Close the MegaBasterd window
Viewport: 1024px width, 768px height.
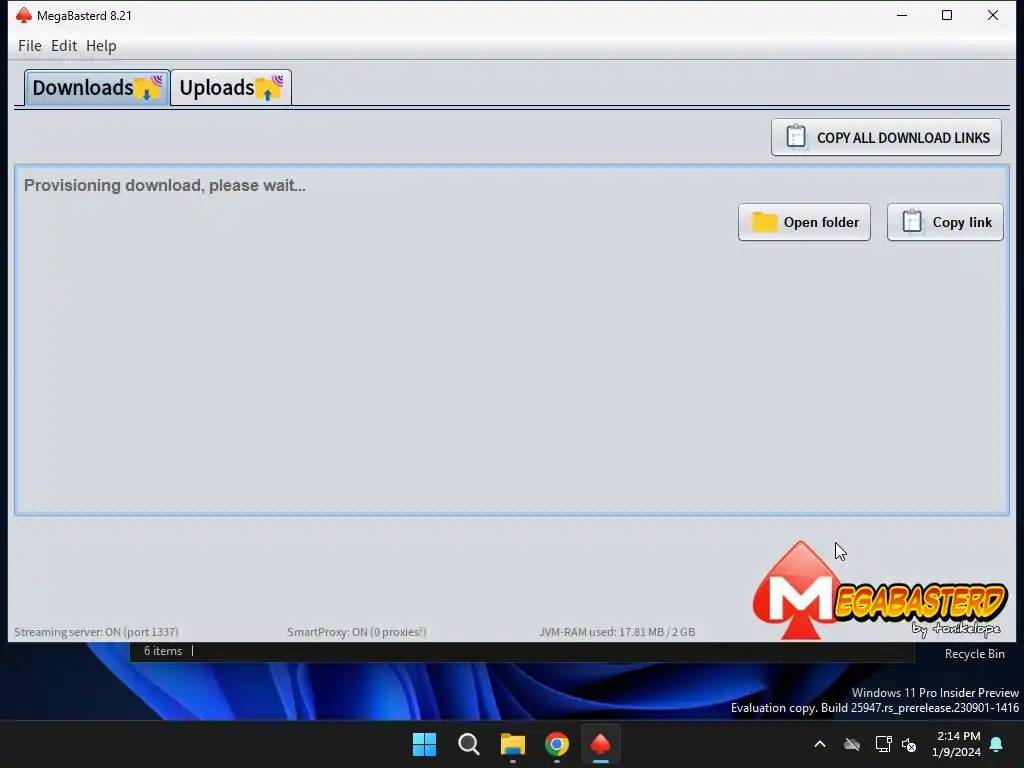pyautogui.click(x=993, y=15)
